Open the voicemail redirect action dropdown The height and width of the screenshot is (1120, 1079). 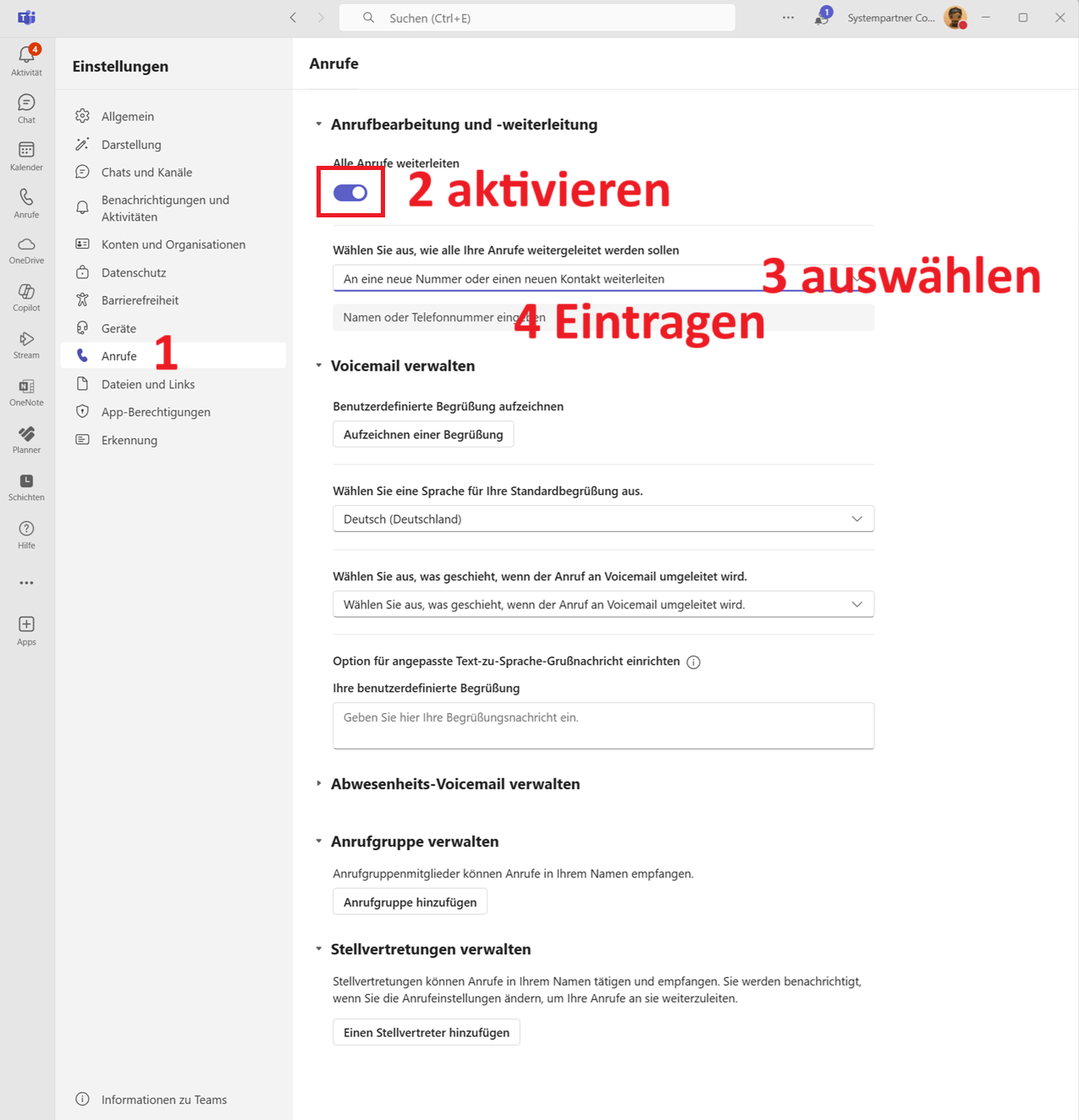pos(603,604)
